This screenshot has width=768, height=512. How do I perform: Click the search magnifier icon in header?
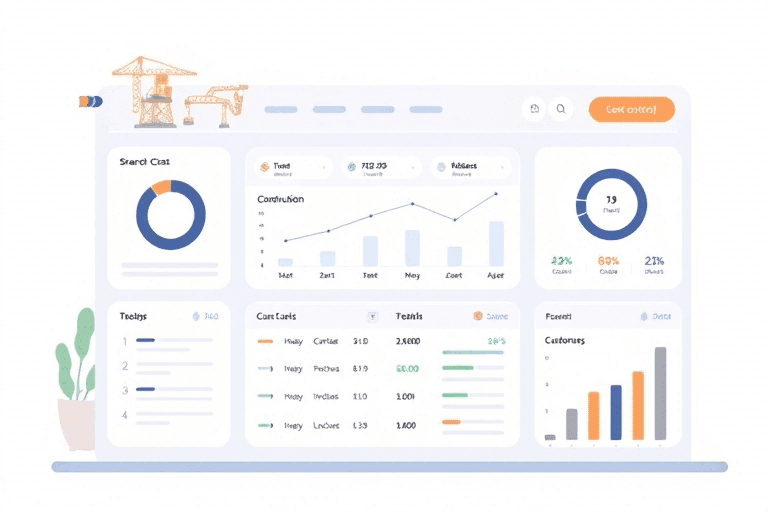tap(561, 110)
